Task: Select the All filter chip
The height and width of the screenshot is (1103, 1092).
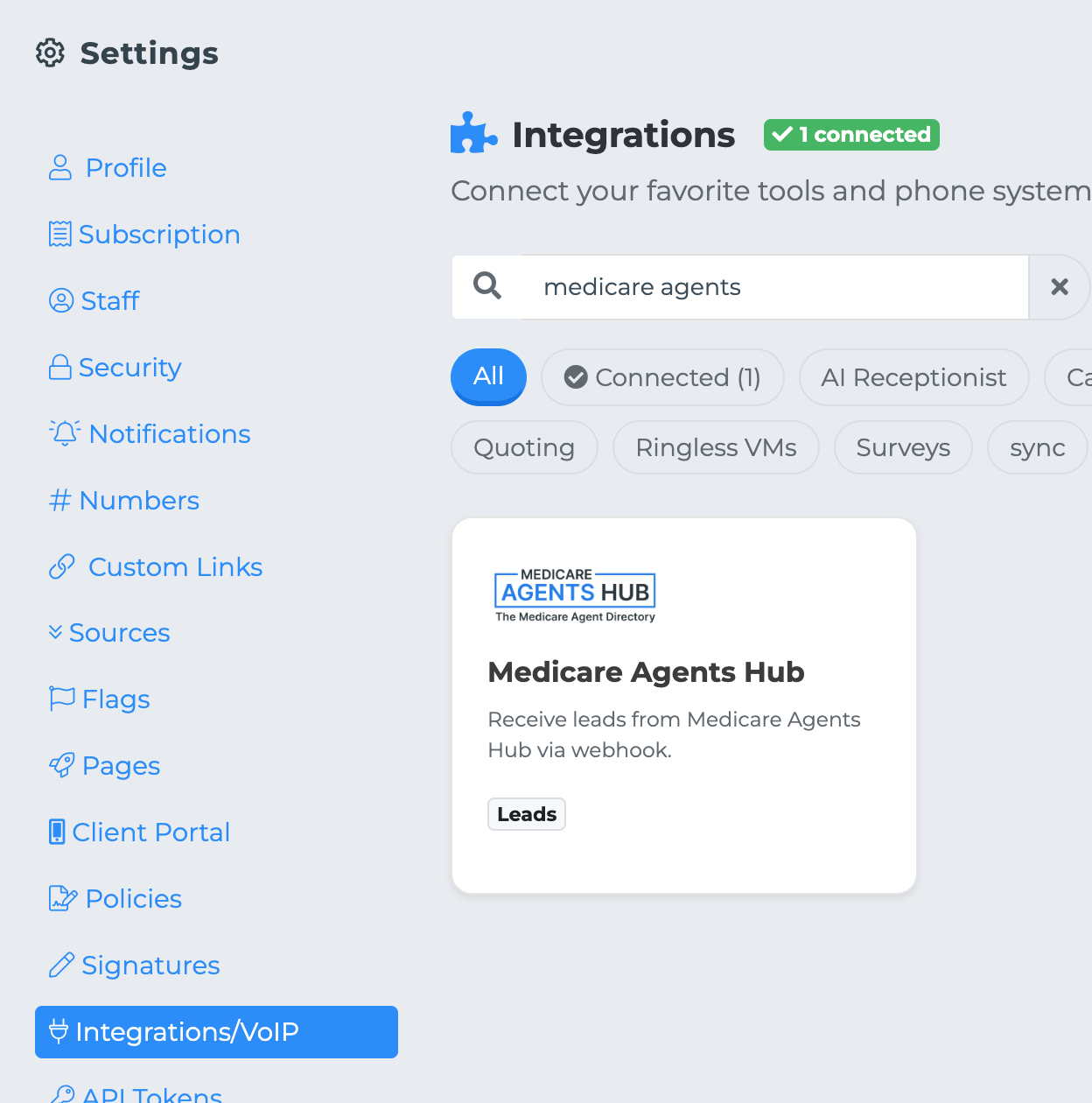Action: [488, 376]
